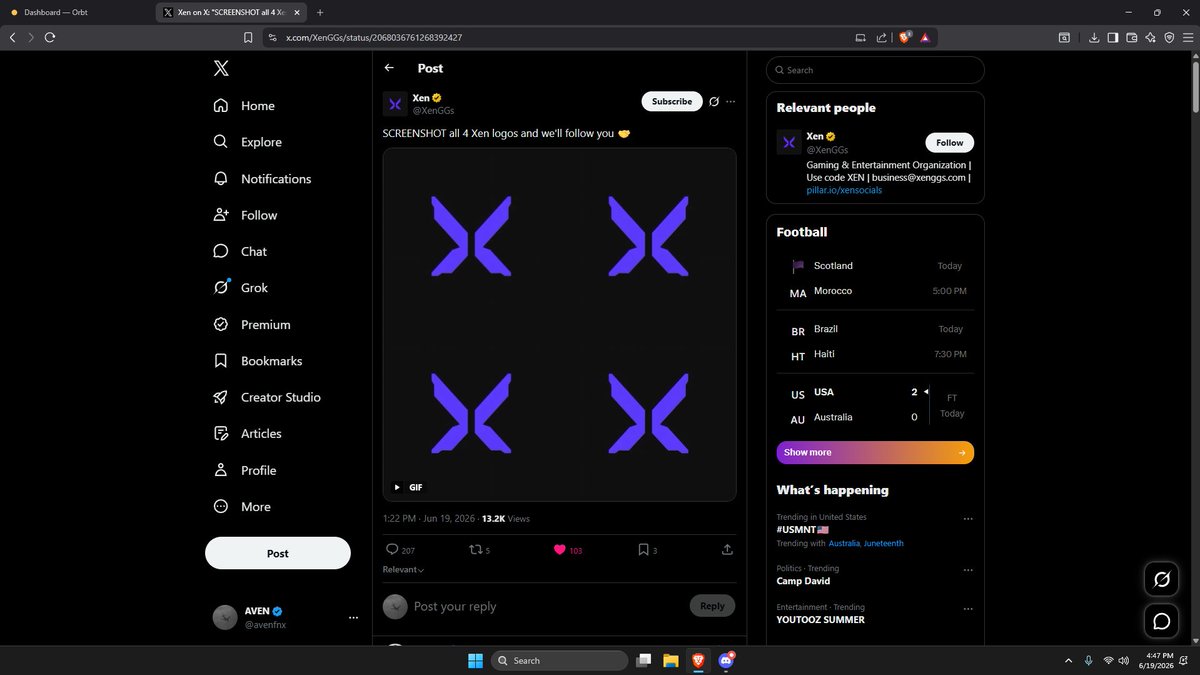1200x675 pixels.
Task: Click the large Post button
Action: [x=278, y=553]
